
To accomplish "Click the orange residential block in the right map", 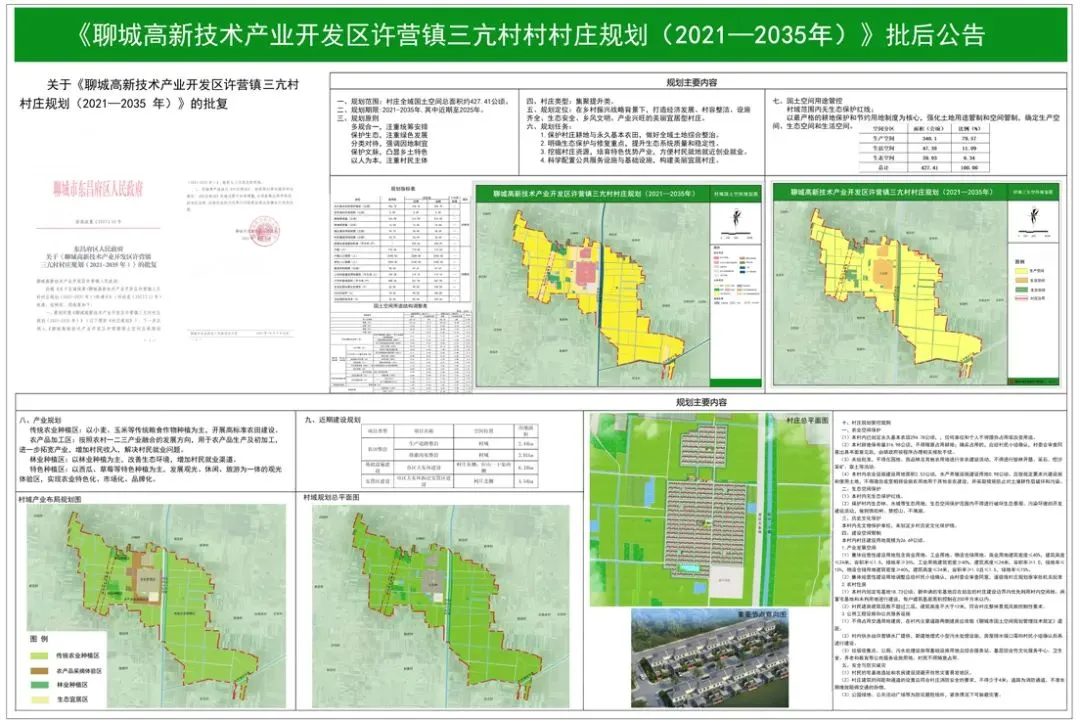I will coord(884,274).
